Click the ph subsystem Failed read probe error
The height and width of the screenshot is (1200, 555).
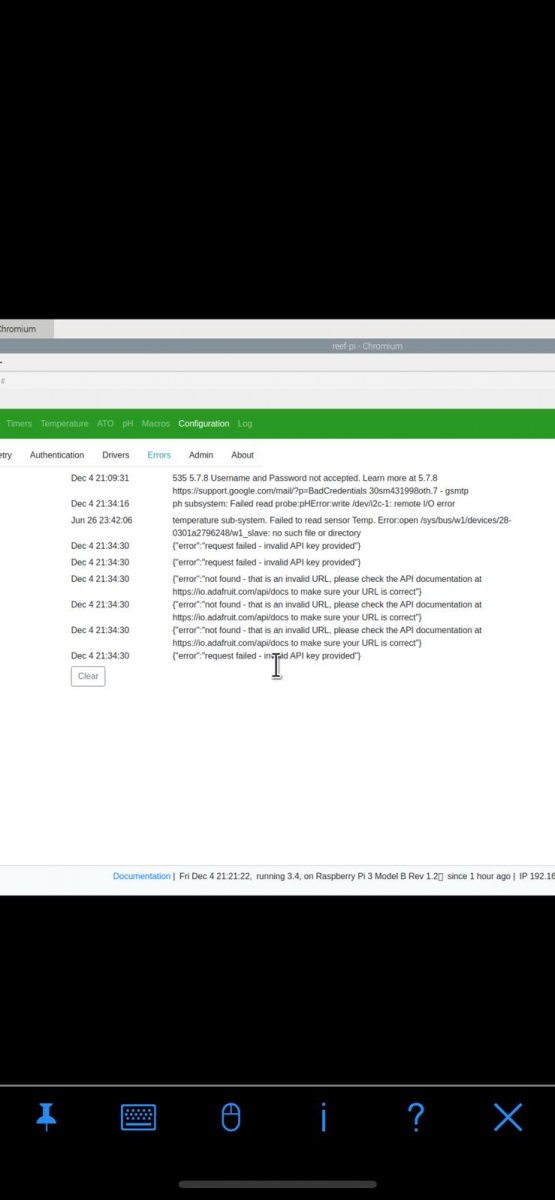(313, 504)
